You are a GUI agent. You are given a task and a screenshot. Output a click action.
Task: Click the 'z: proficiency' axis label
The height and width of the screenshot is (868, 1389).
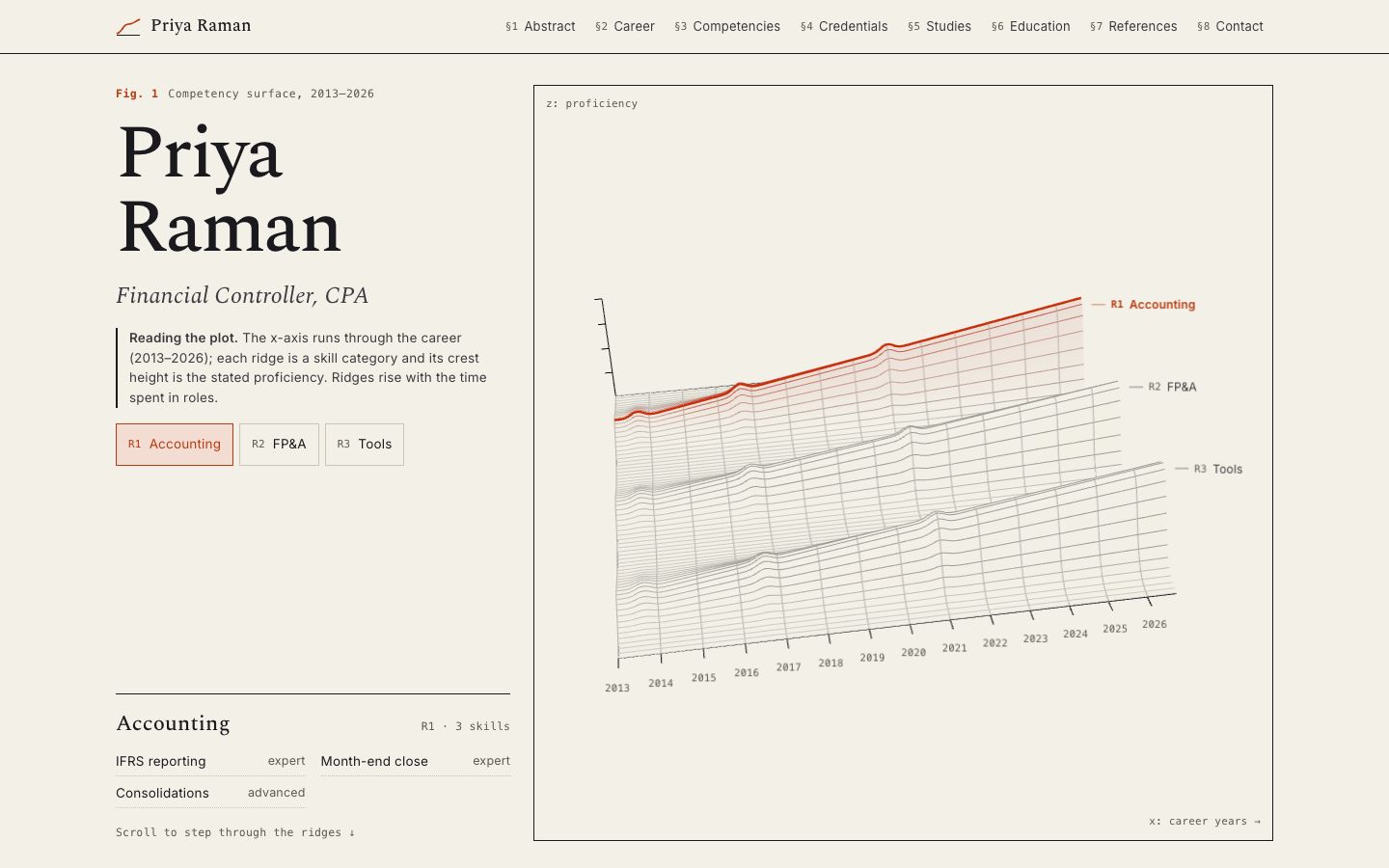point(591,103)
